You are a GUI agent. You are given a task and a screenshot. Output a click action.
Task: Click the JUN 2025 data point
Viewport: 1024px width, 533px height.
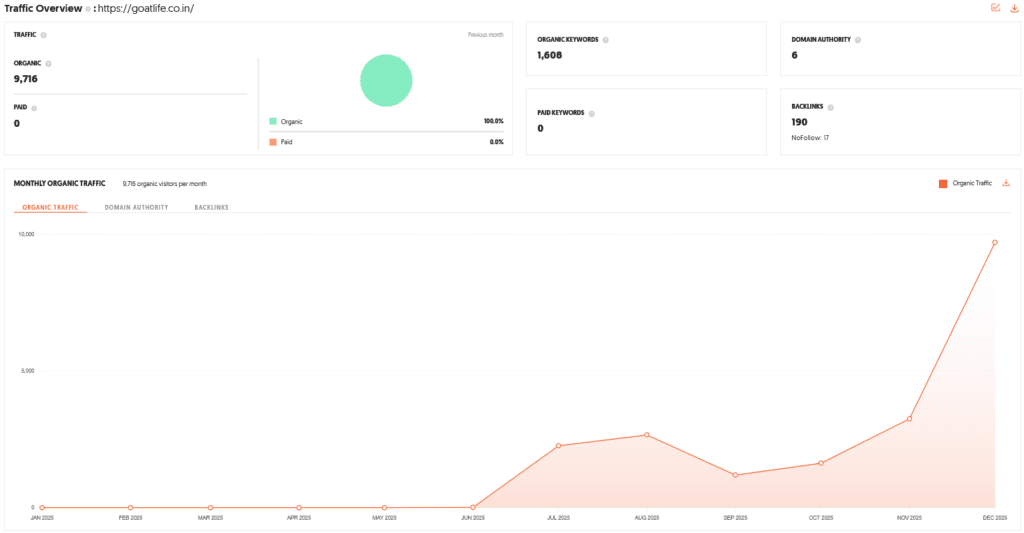473,507
